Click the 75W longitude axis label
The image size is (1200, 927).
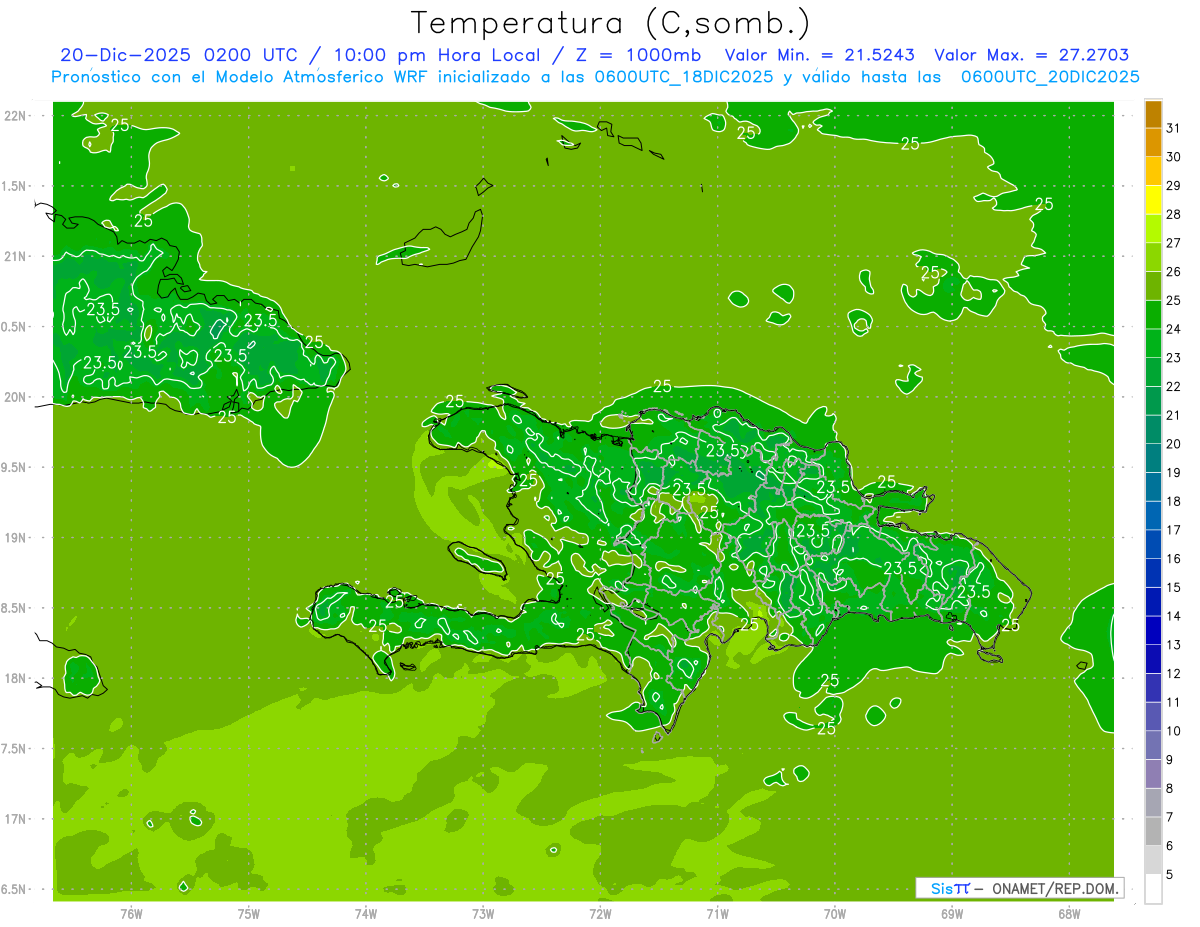[249, 913]
